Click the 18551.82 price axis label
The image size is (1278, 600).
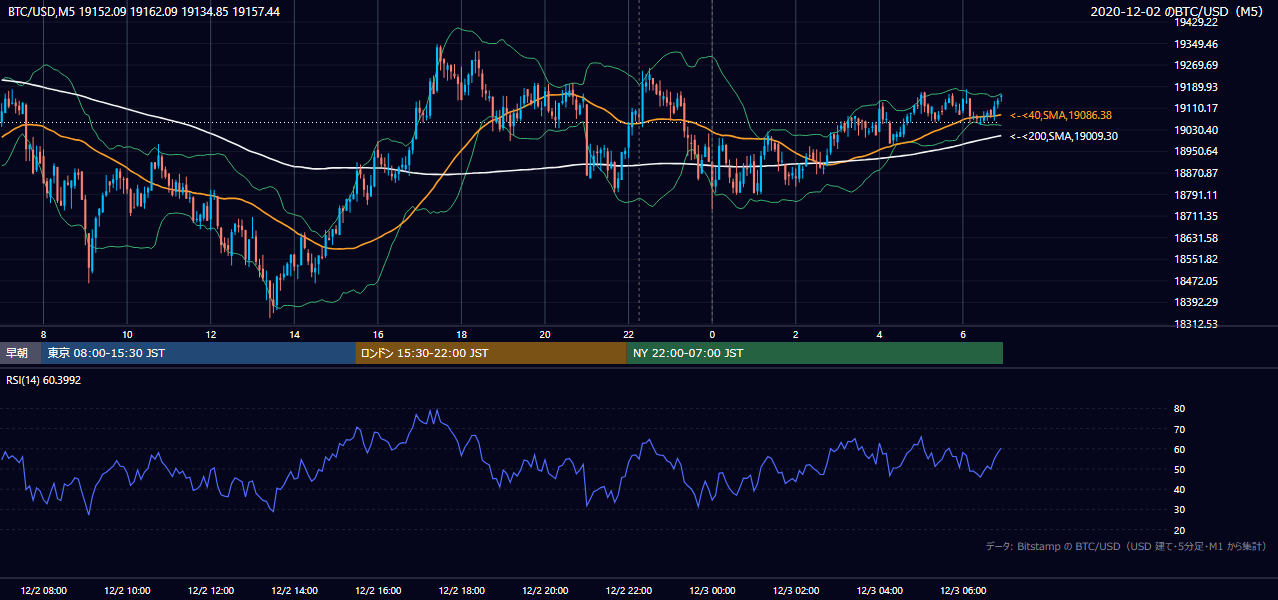tap(1196, 259)
